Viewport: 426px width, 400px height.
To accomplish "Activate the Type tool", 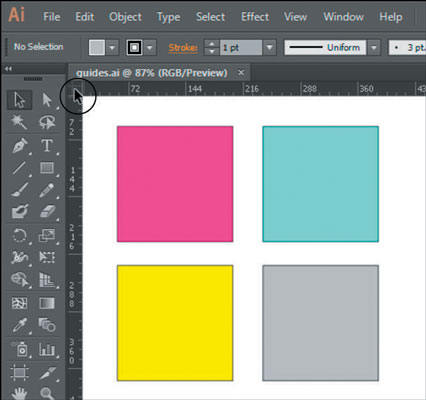I will 47,146.
